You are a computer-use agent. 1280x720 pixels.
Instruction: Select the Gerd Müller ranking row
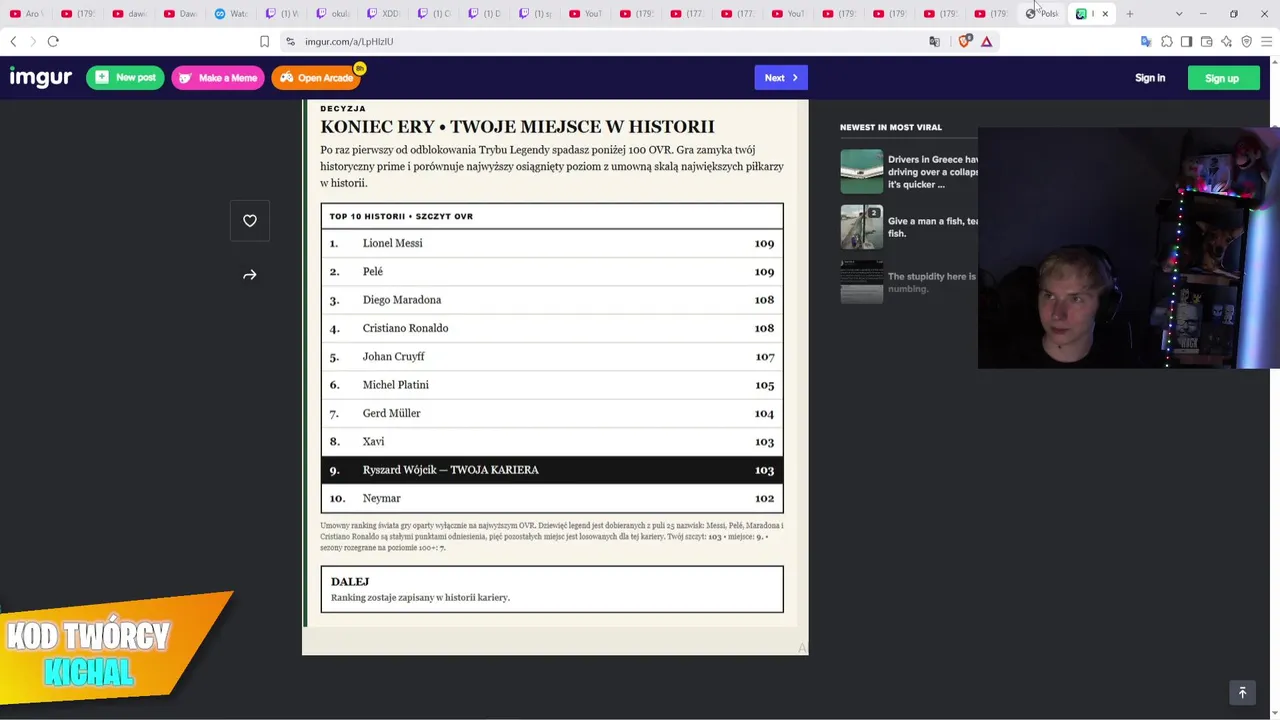tap(552, 413)
